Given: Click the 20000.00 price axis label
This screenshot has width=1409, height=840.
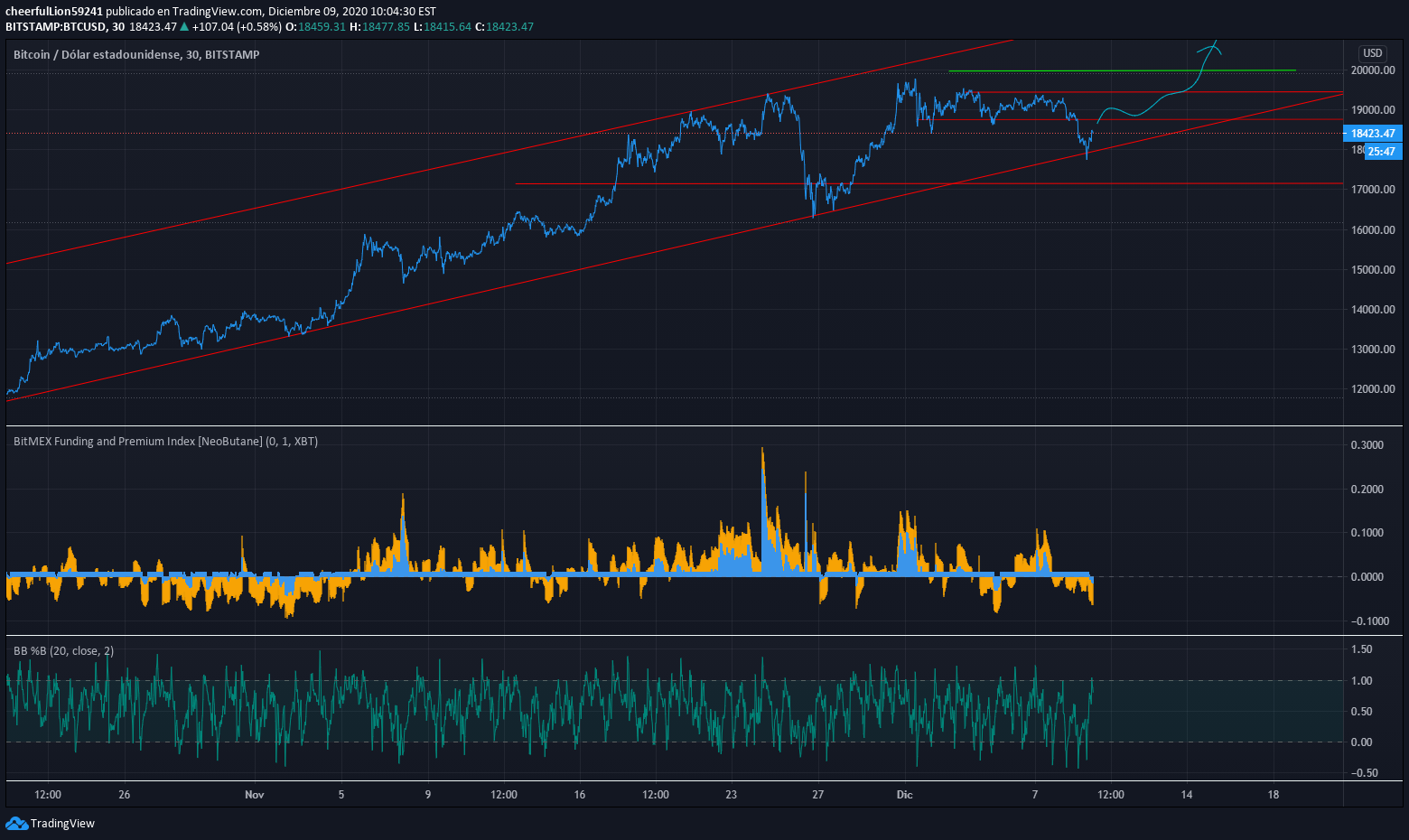Looking at the screenshot, I should coord(1373,70).
